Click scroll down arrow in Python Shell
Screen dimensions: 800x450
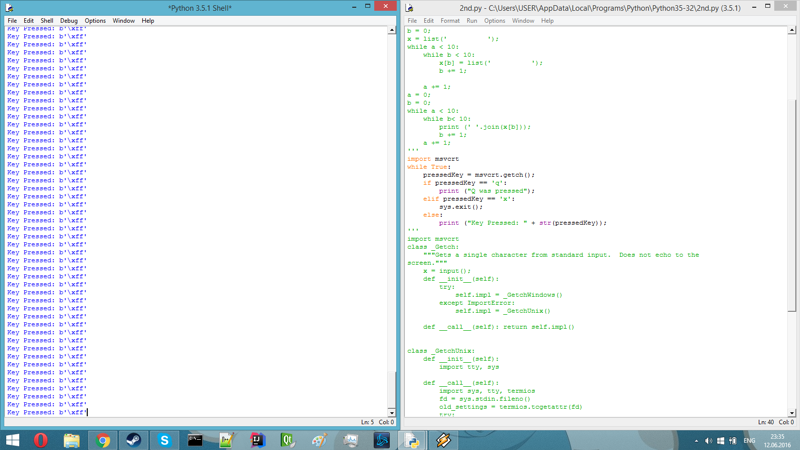[x=392, y=413]
